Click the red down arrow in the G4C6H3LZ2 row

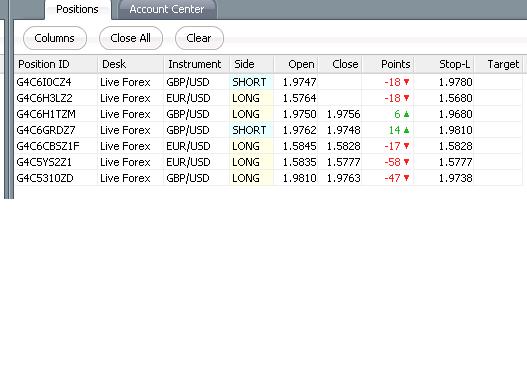point(406,98)
